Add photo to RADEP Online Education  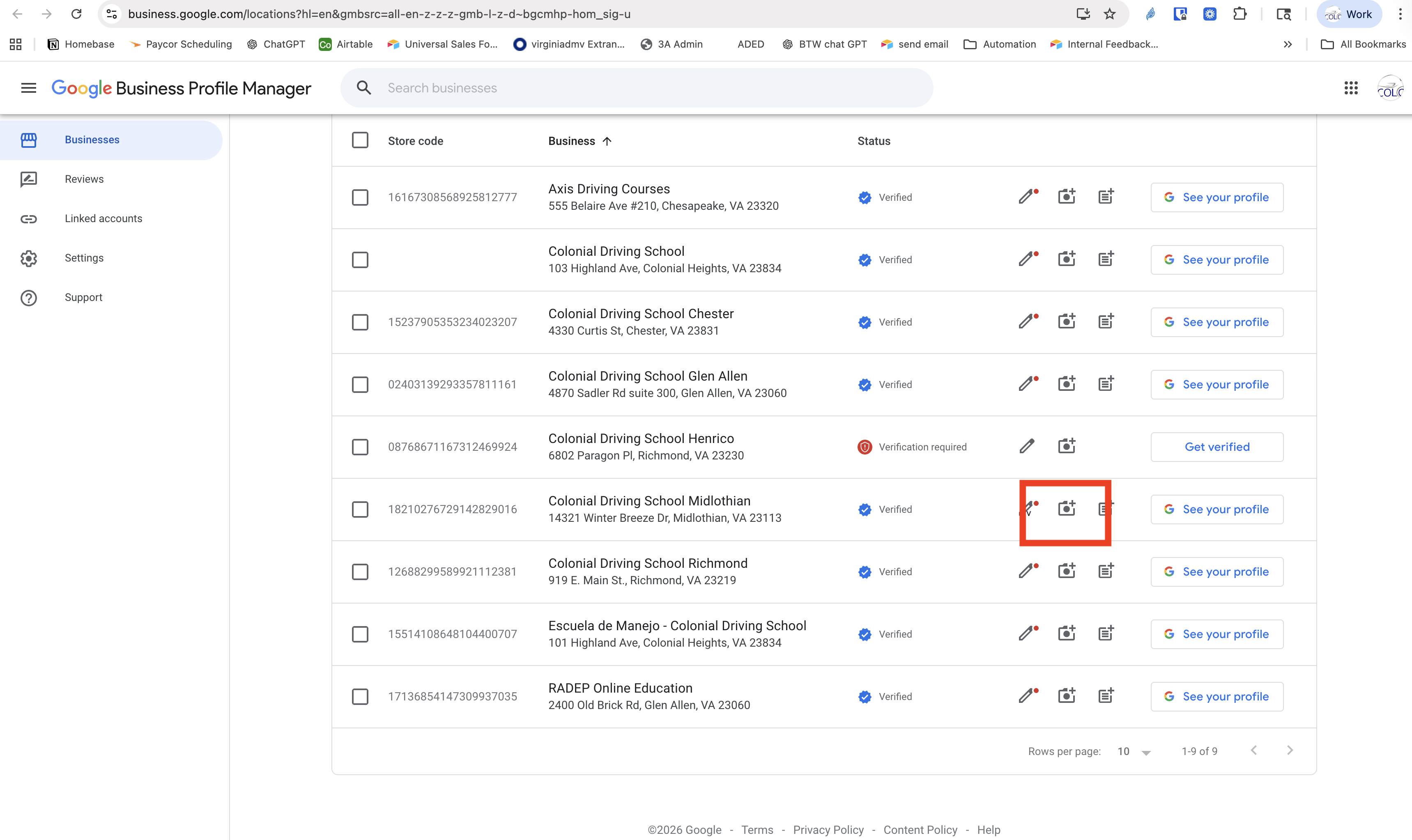coord(1067,695)
